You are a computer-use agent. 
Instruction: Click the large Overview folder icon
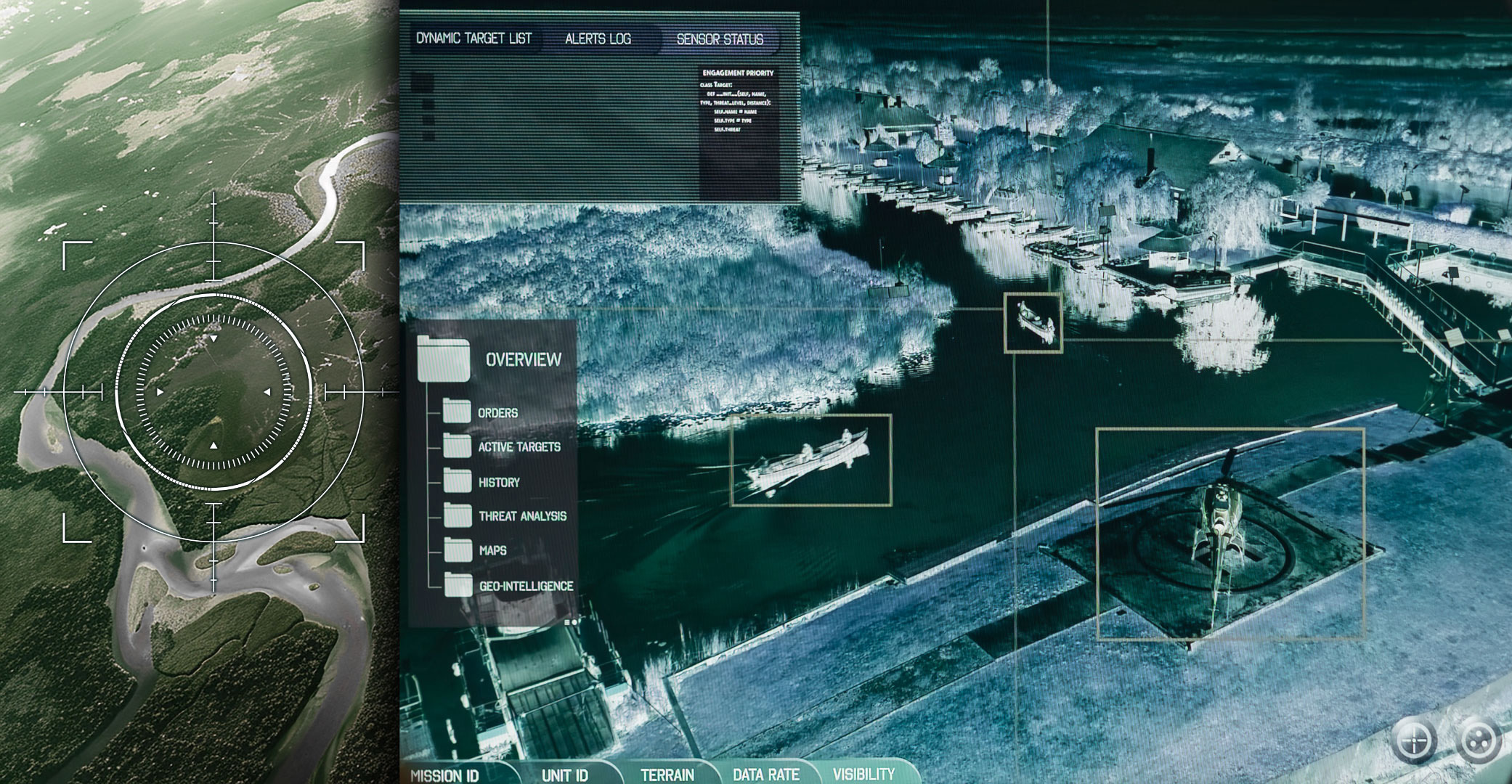[x=444, y=359]
